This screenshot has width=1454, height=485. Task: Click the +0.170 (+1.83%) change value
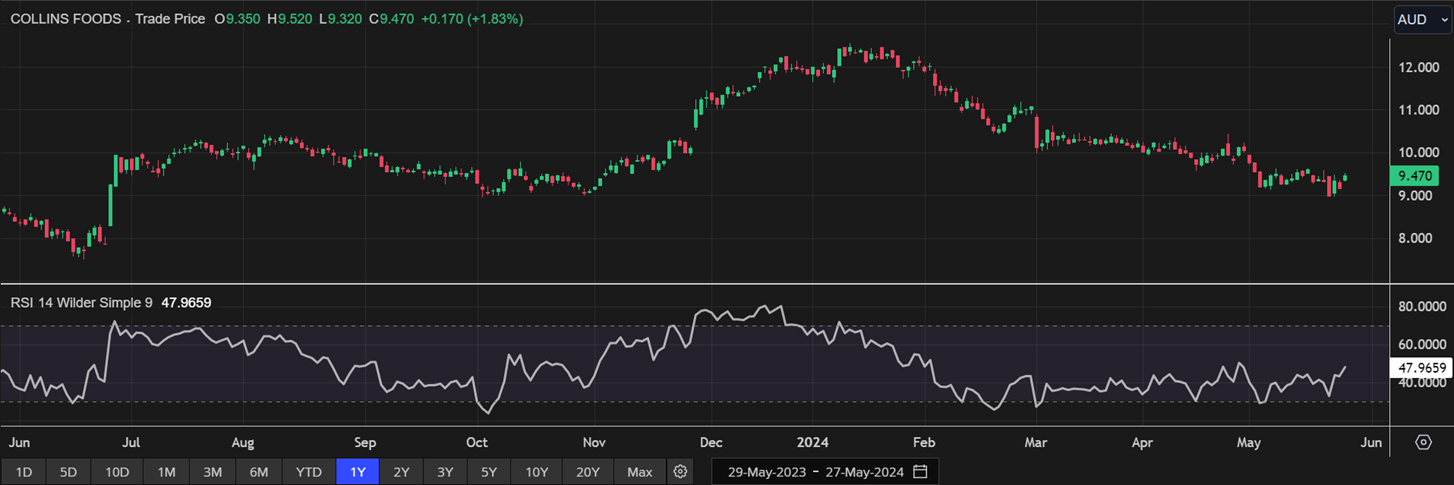click(x=473, y=19)
